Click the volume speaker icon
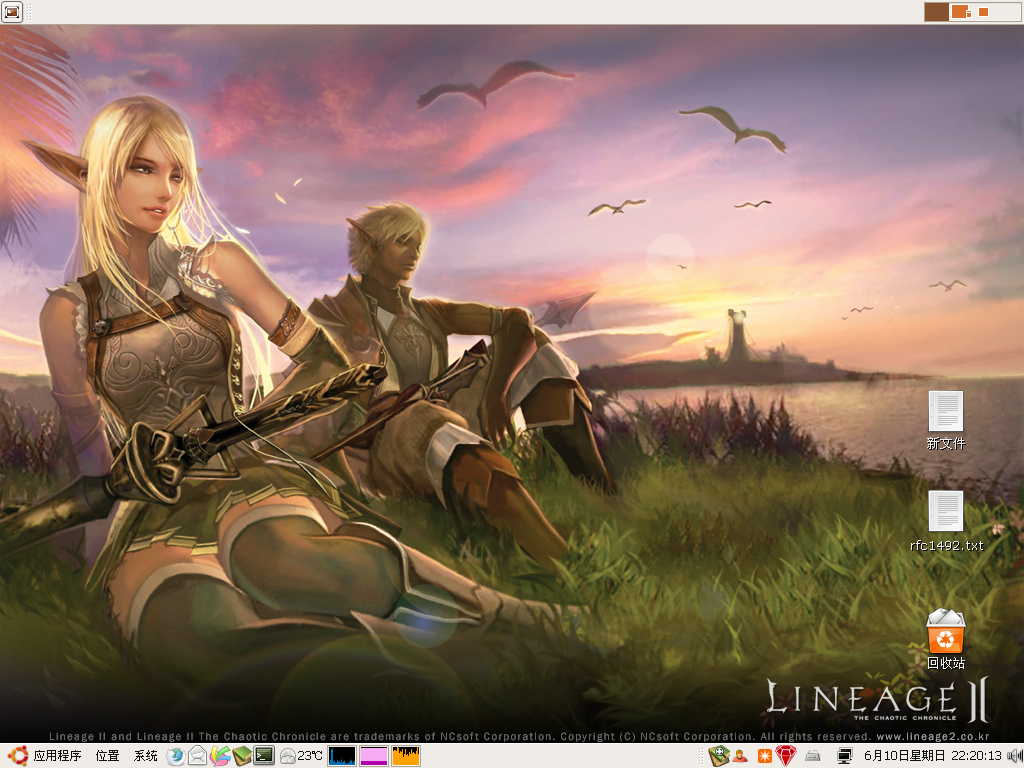1024x768 pixels. 1014,756
